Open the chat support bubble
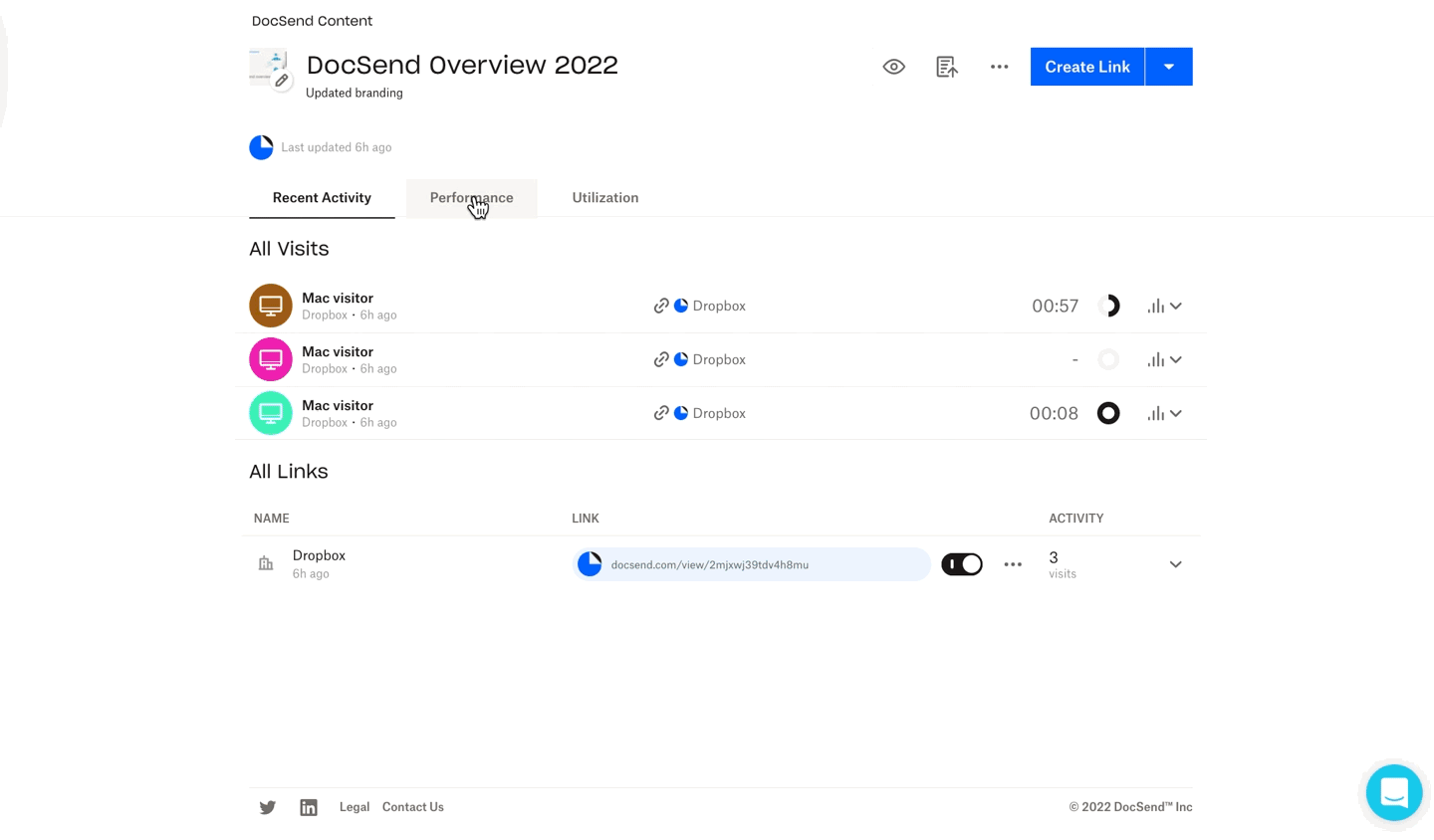The image size is (1434, 840). pos(1394,792)
